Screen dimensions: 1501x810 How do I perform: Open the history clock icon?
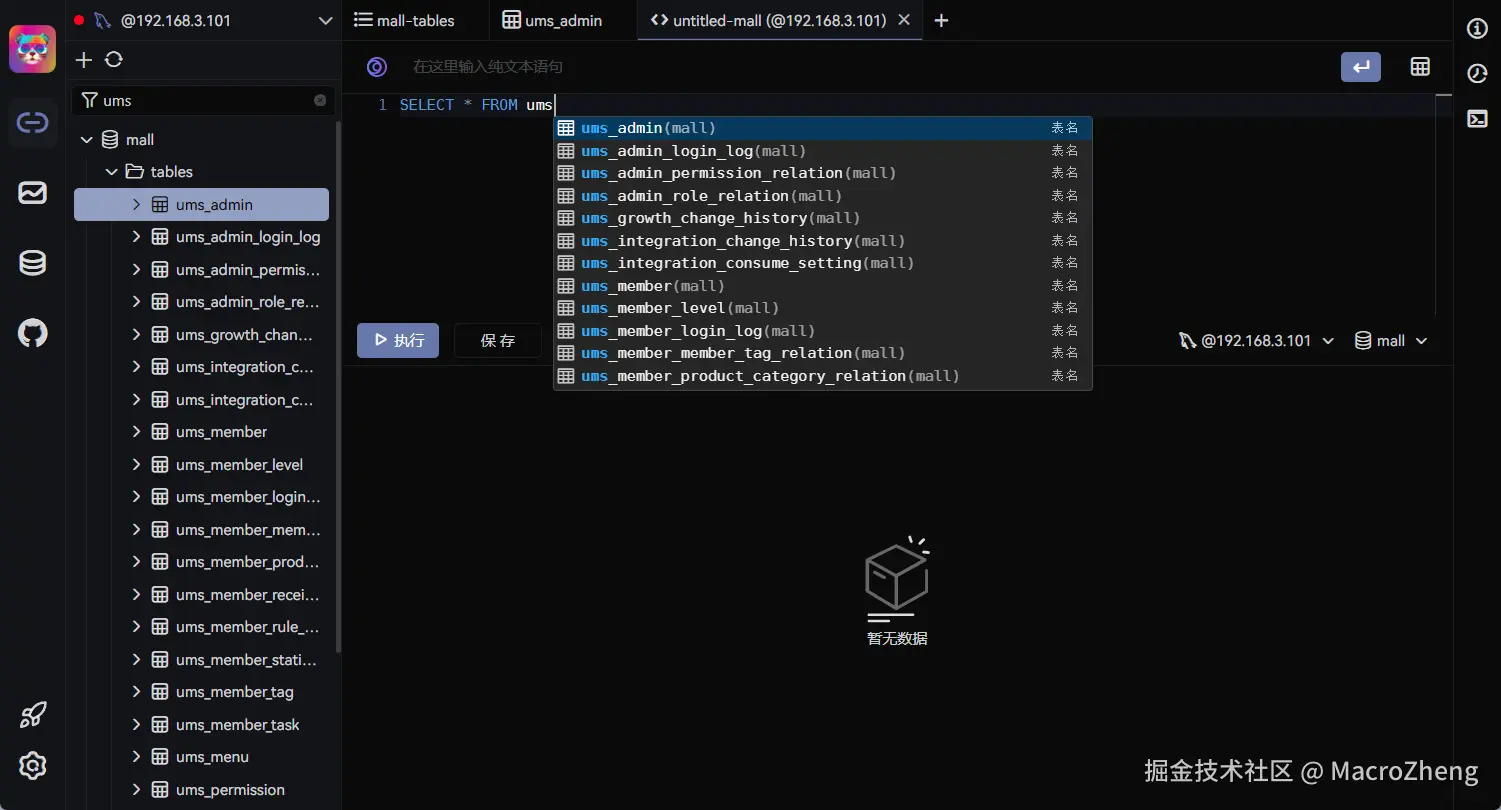click(x=1477, y=73)
